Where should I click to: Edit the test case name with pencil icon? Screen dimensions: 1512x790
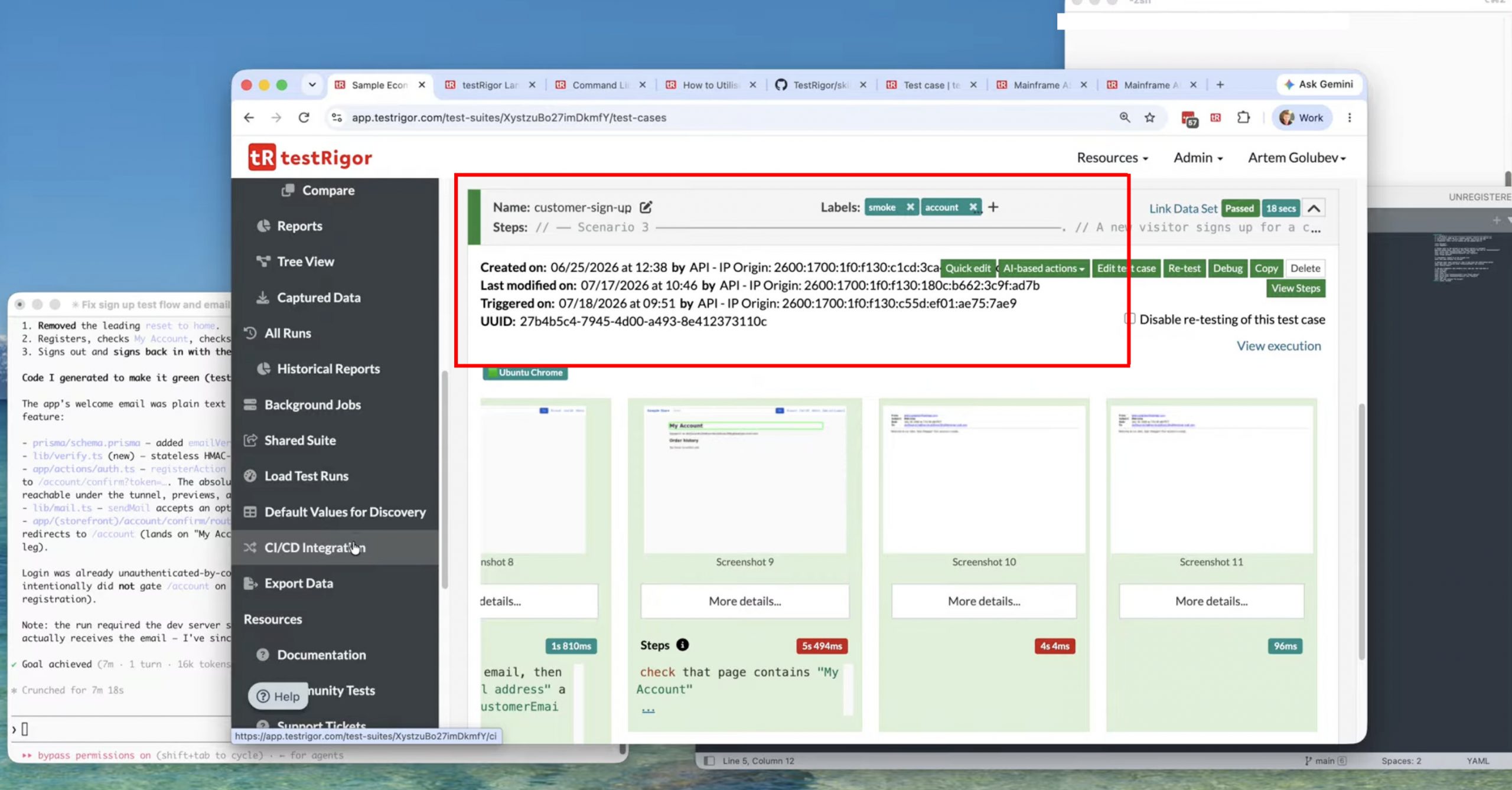coord(646,207)
